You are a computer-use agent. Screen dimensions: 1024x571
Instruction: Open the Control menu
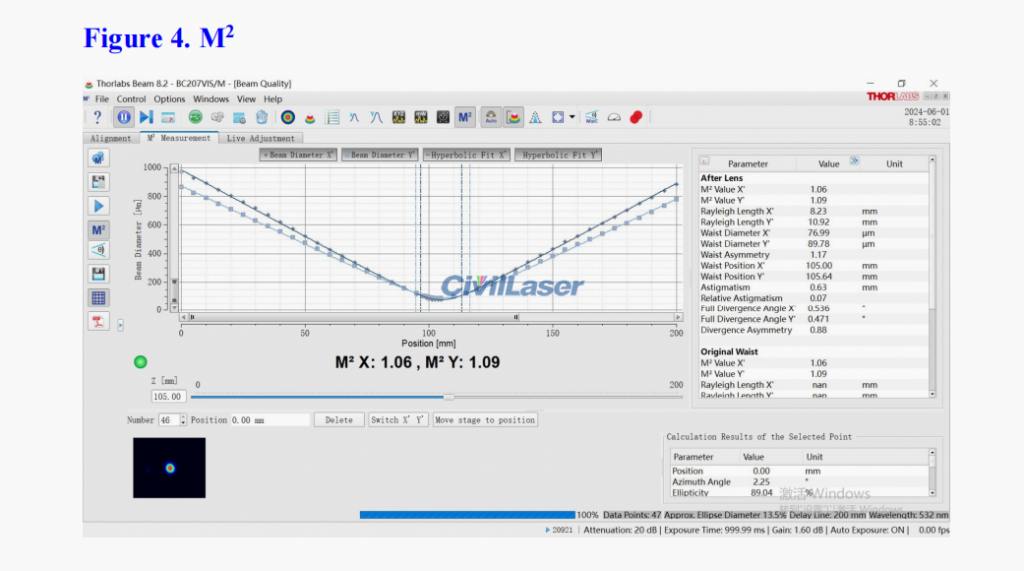tap(131, 99)
